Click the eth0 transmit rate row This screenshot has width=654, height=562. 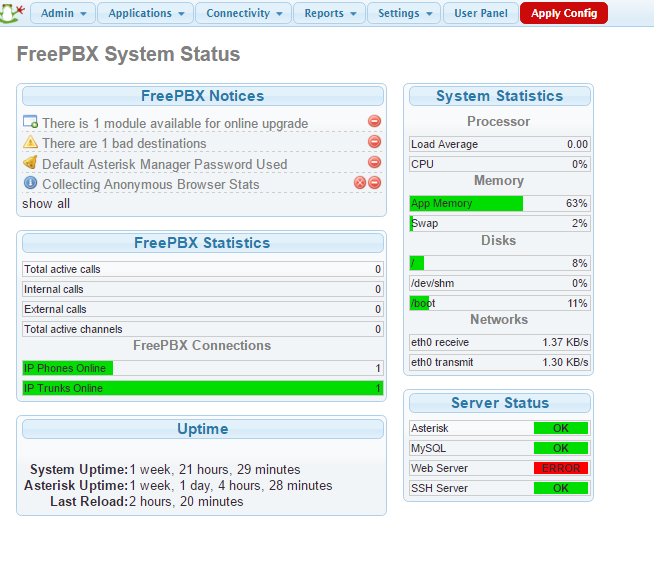coord(500,362)
